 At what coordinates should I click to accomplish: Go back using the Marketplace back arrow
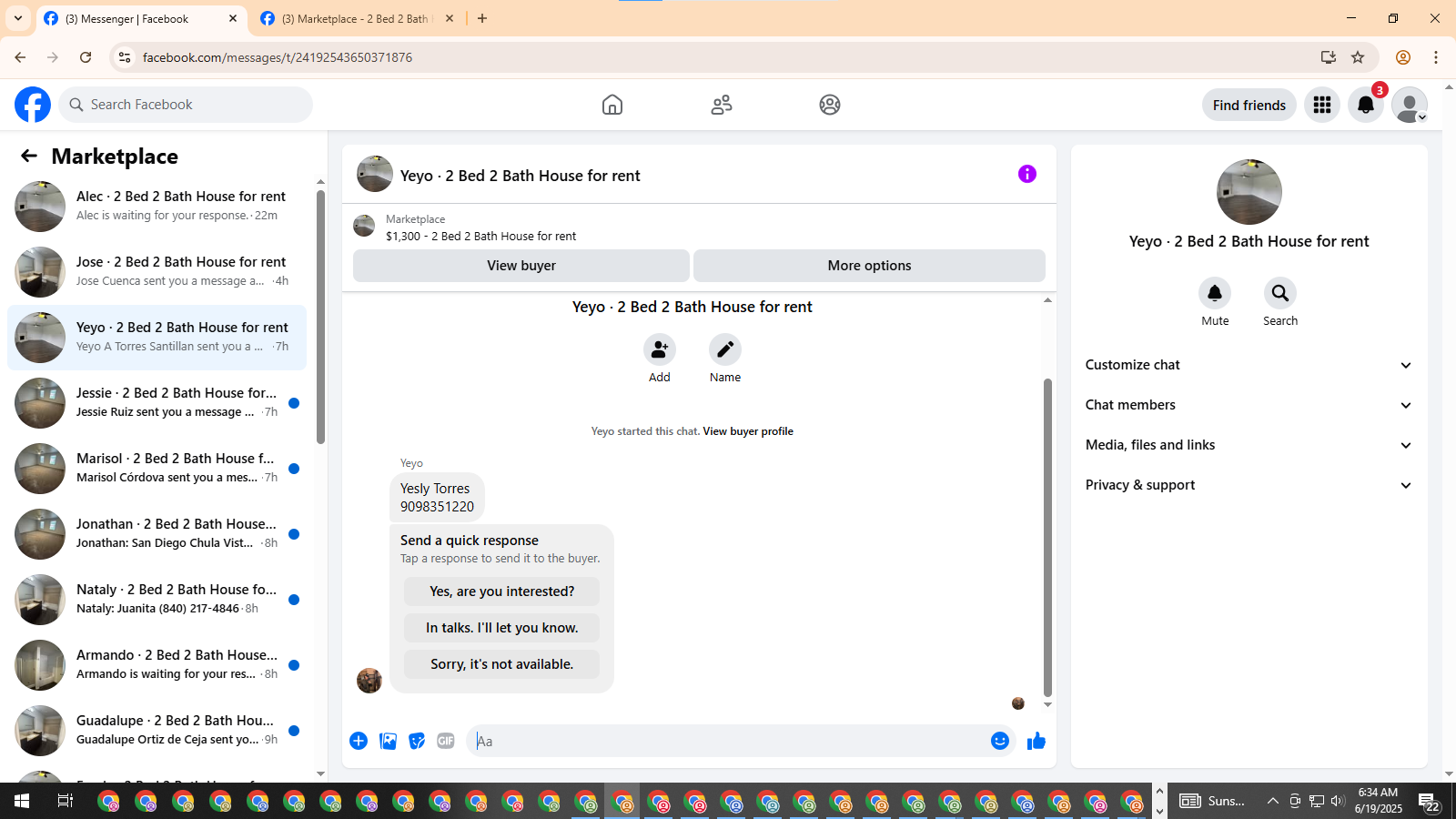click(x=29, y=157)
